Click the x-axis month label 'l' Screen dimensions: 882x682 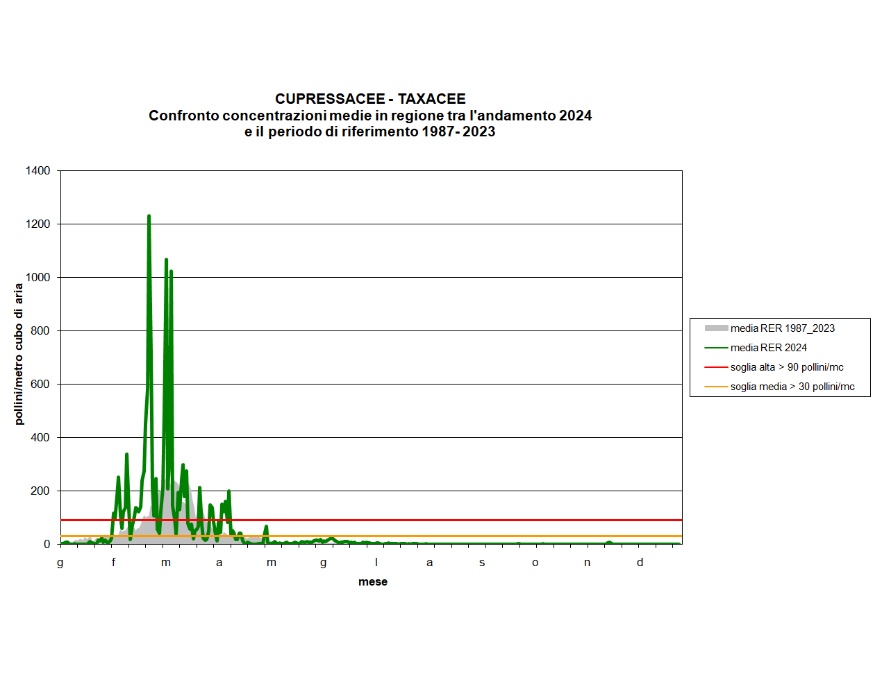376,562
